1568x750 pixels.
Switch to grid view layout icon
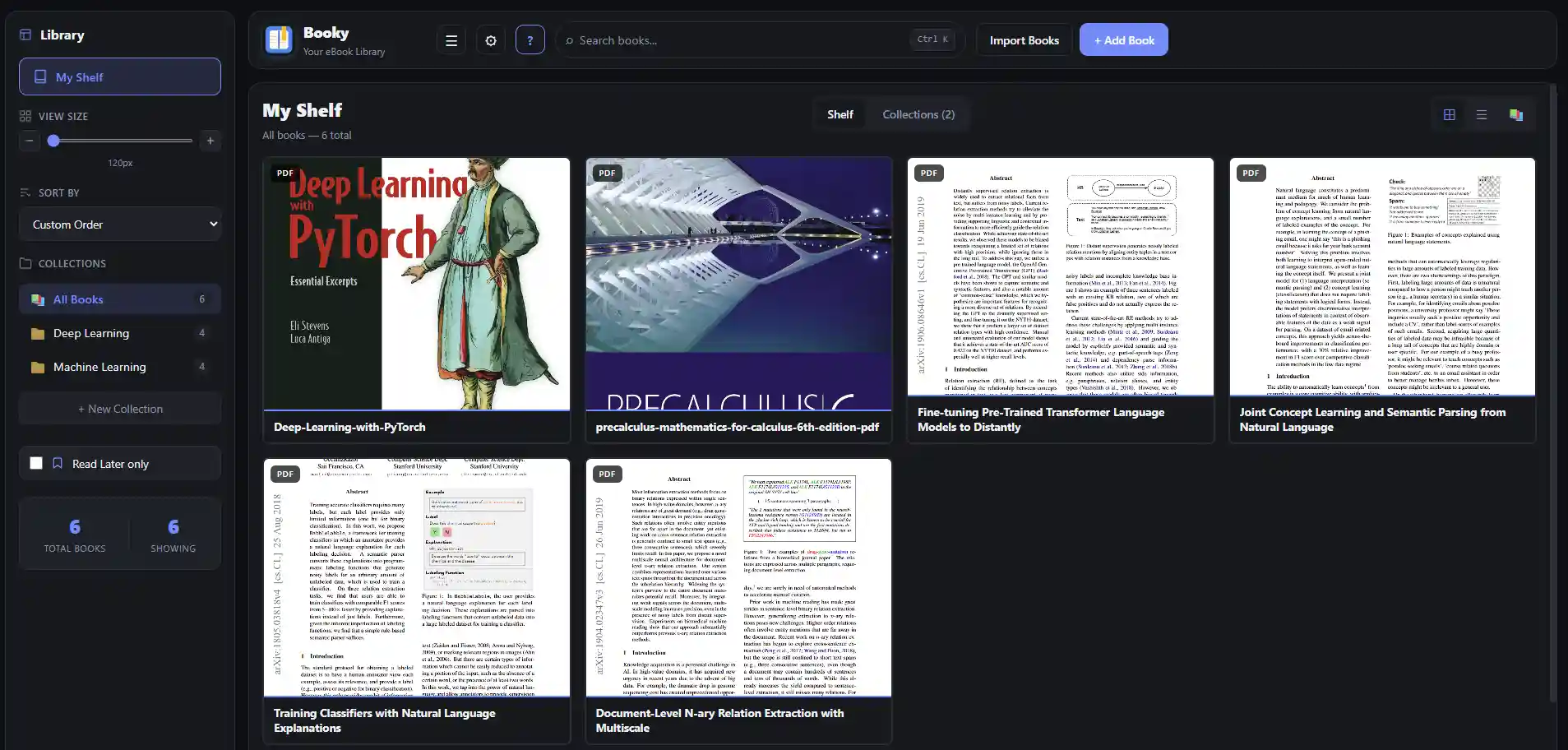(x=1450, y=115)
